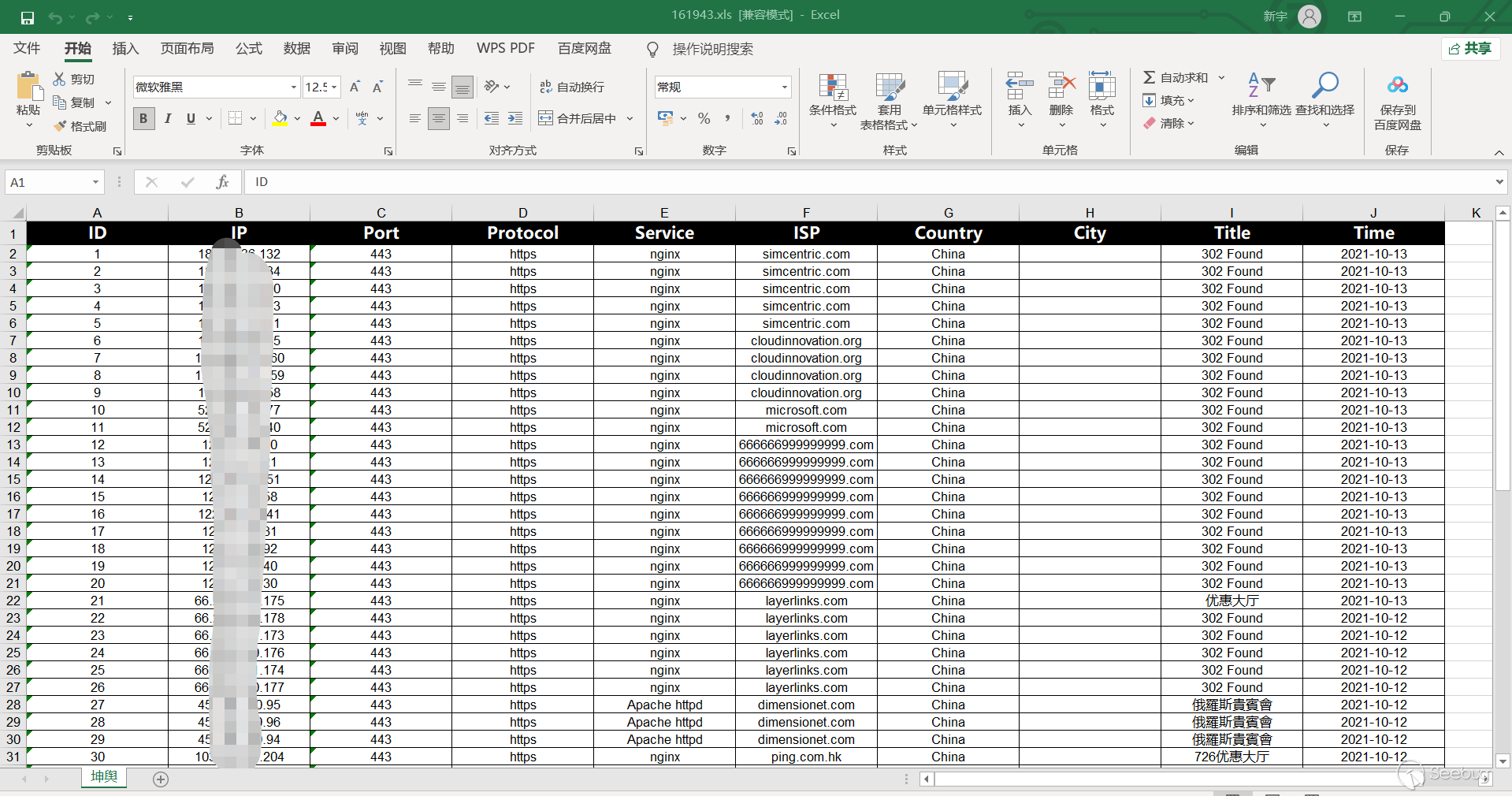Open the font name dropdown
This screenshot has width=1512, height=796.
click(294, 87)
